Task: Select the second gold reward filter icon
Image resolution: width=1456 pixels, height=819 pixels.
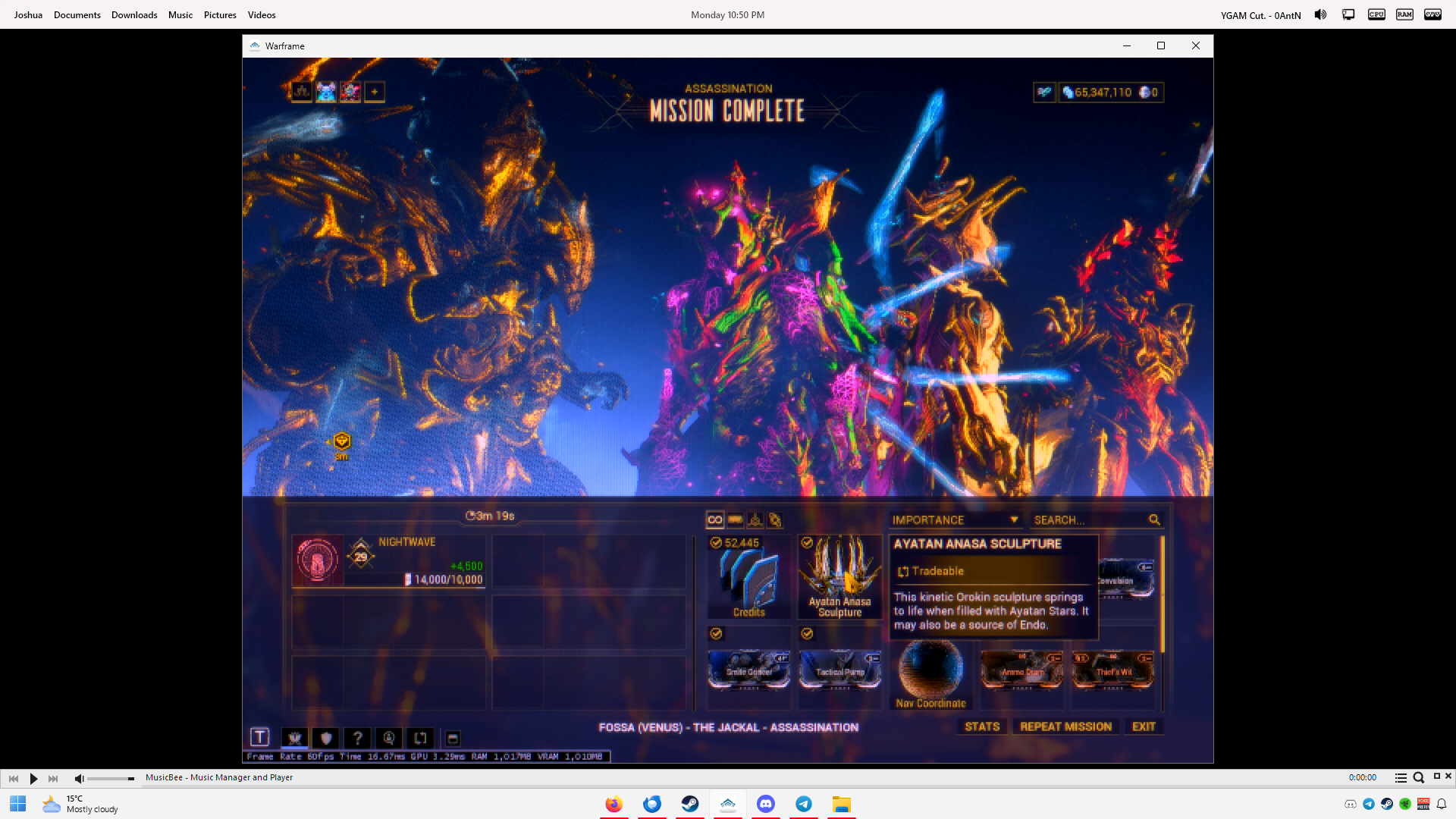Action: tap(735, 520)
